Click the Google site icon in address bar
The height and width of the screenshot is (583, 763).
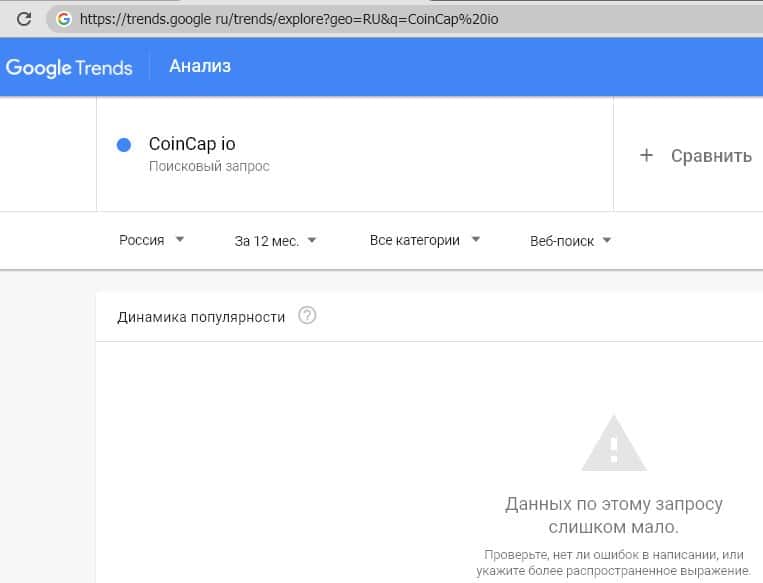(x=64, y=18)
